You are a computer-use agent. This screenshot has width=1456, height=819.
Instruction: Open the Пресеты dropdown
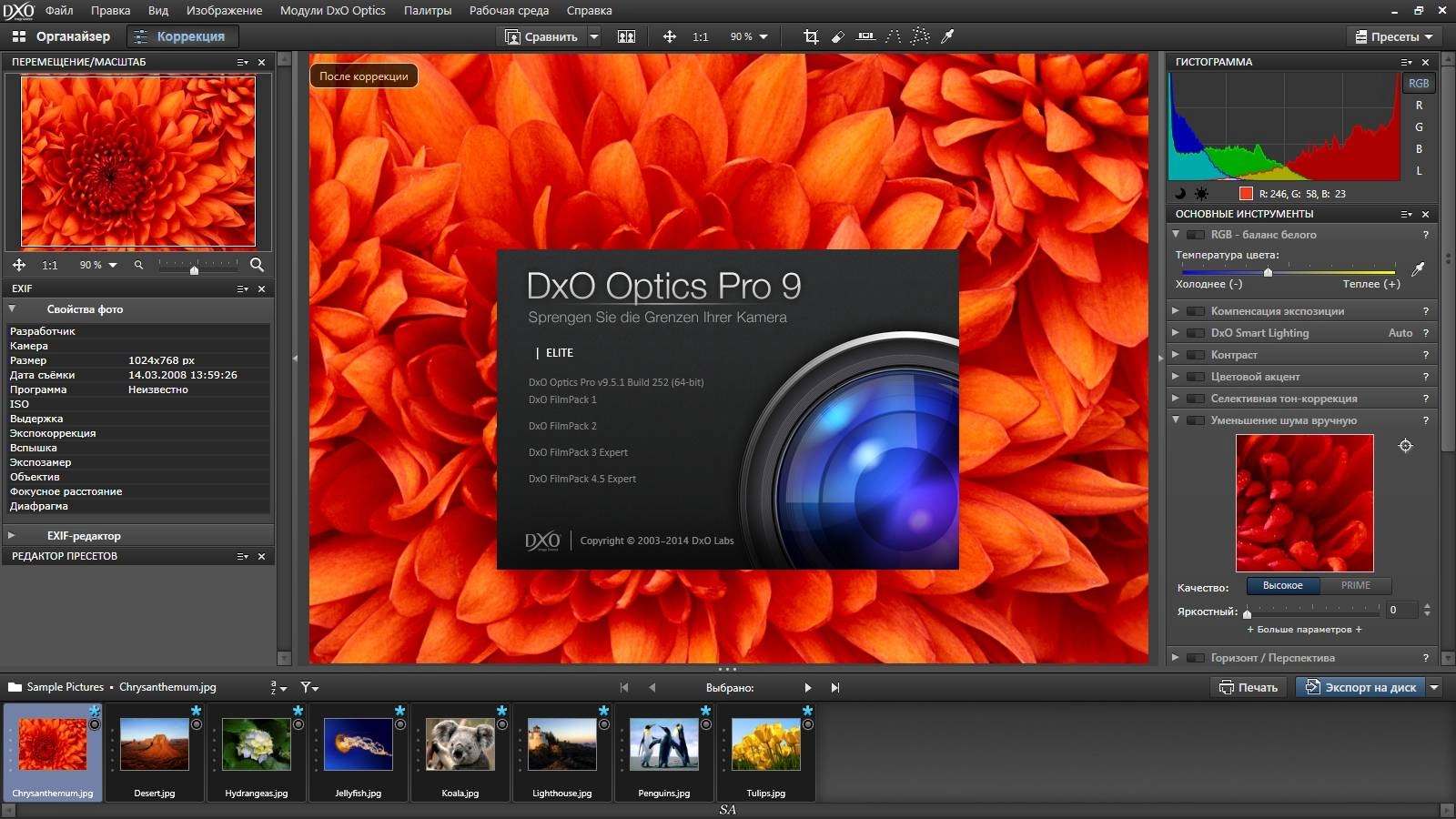(1392, 37)
